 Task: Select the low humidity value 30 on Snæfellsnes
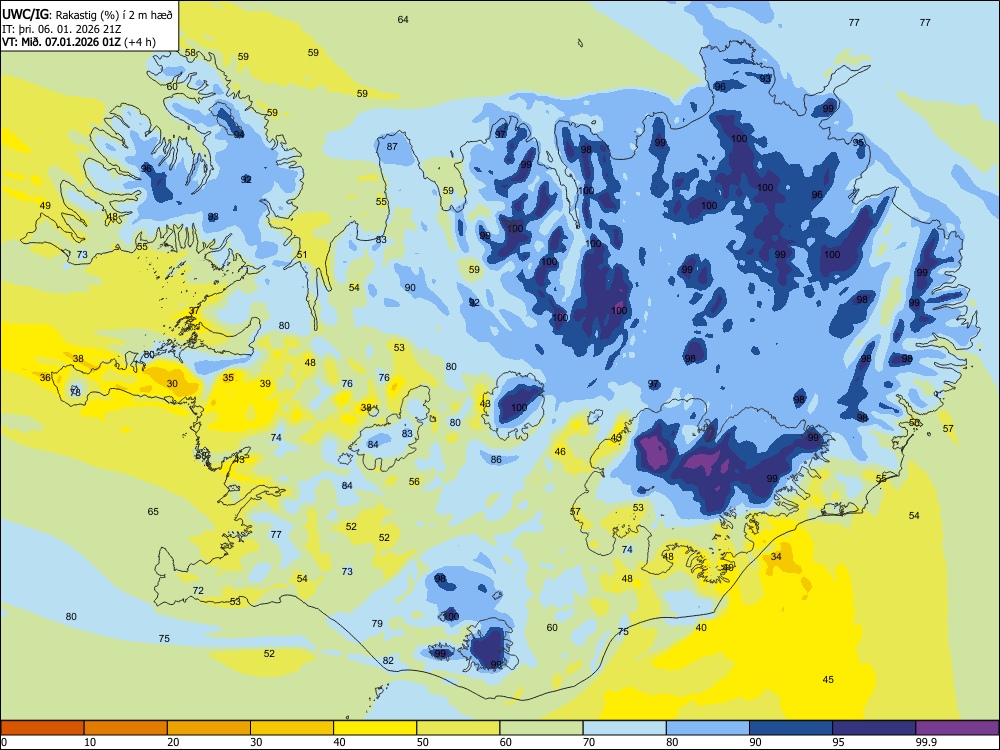click(172, 384)
